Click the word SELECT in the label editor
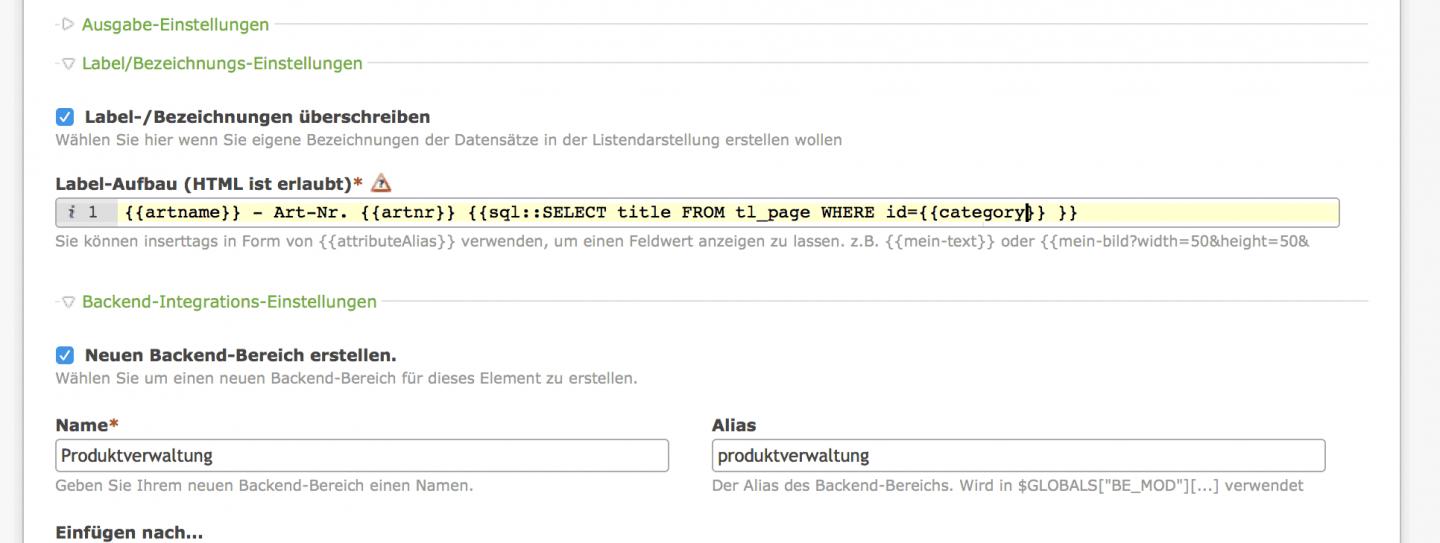Viewport: 1440px width, 543px height. click(575, 212)
